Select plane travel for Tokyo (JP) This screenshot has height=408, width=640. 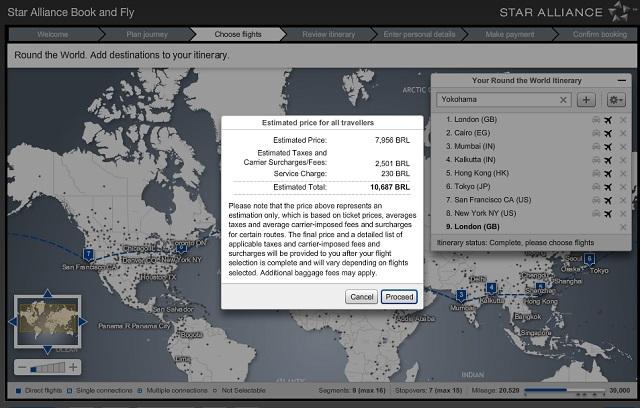tap(608, 187)
